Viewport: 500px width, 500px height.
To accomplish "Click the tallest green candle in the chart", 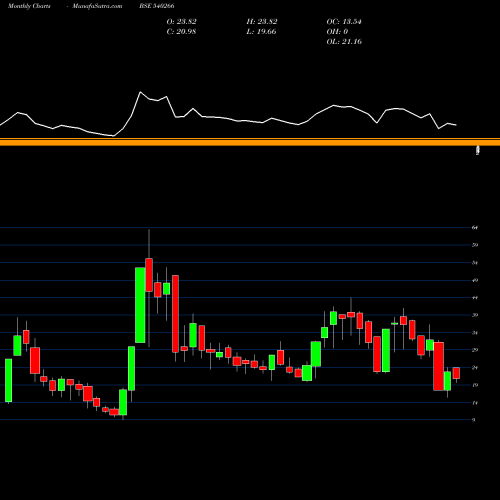I will pos(140,305).
